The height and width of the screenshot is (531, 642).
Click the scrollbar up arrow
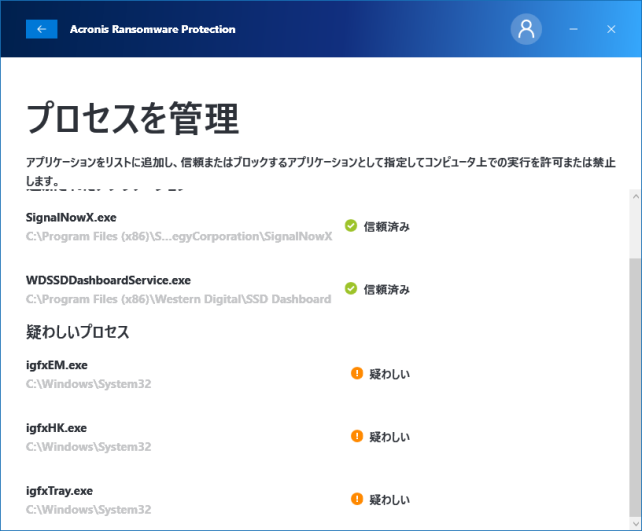(x=635, y=197)
